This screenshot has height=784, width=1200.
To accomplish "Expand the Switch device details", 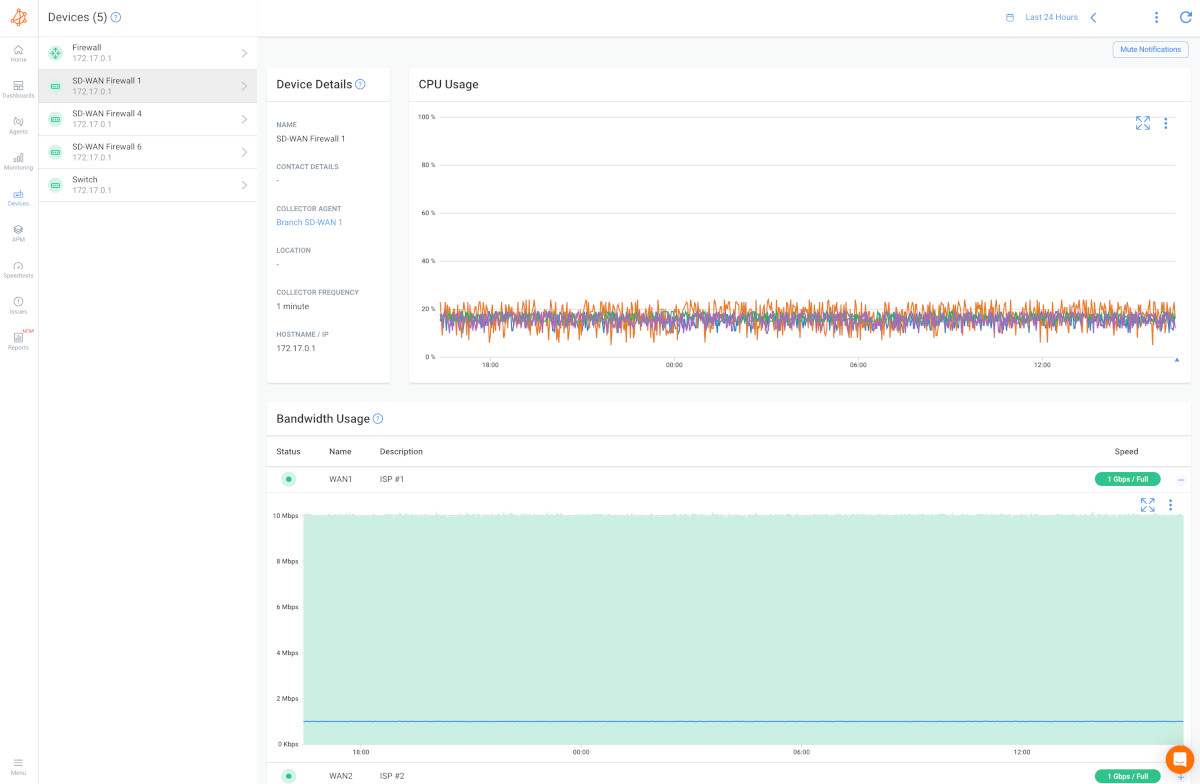I will click(243, 184).
